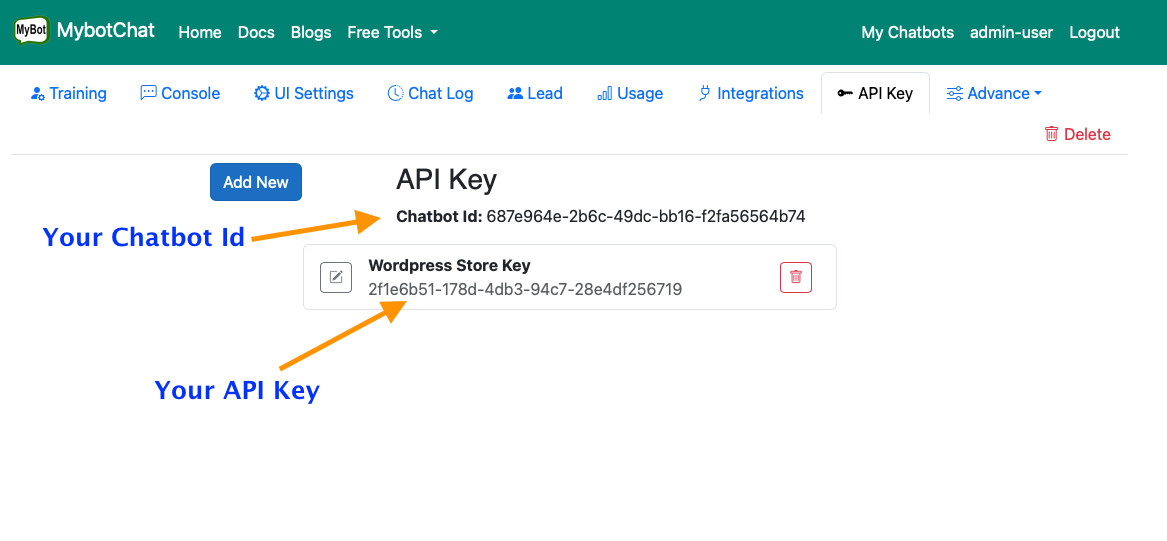The height and width of the screenshot is (541, 1167).
Task: Expand the Advance dropdown
Action: click(994, 94)
